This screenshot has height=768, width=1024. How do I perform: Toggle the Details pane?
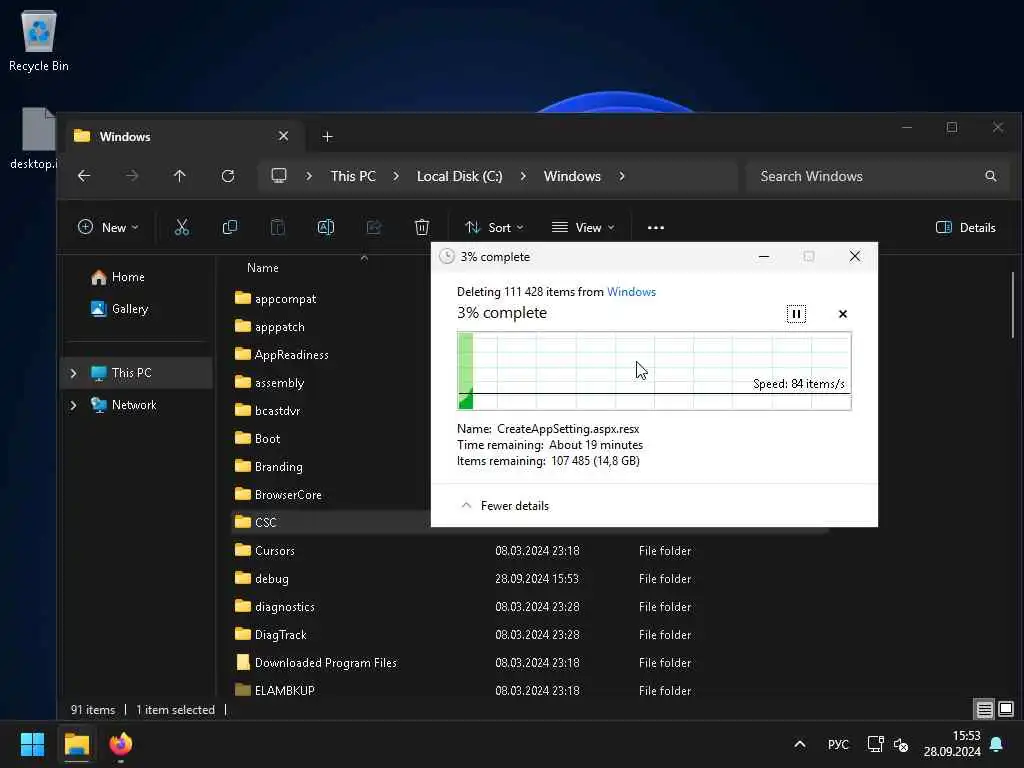tap(965, 227)
